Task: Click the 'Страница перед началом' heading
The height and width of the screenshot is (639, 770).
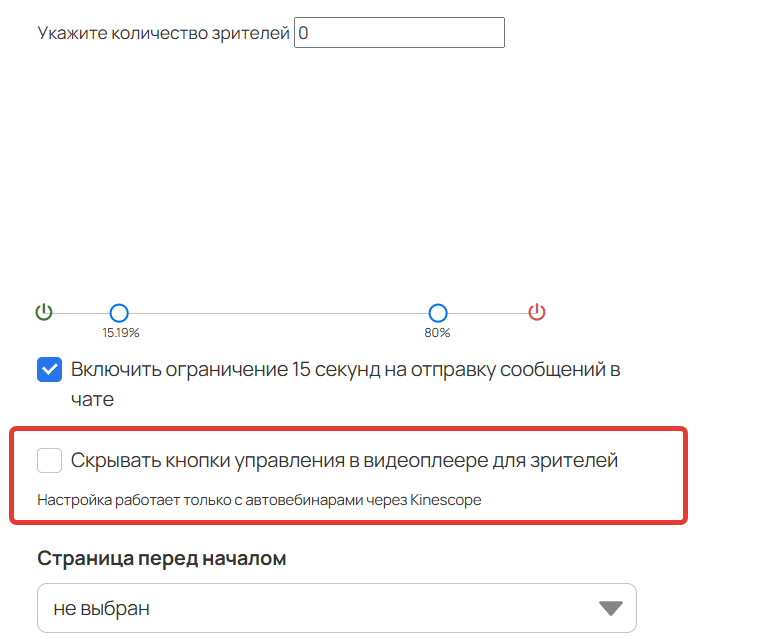Action: [x=162, y=558]
